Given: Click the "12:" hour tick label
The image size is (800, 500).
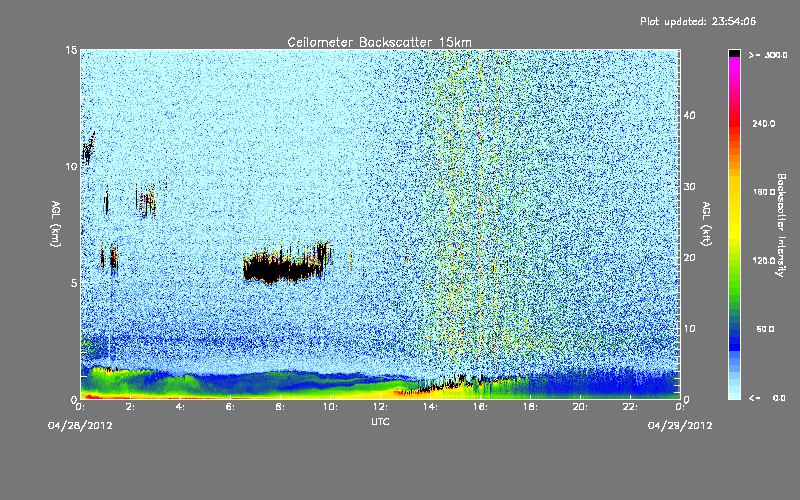Looking at the screenshot, I should pyautogui.click(x=380, y=407).
